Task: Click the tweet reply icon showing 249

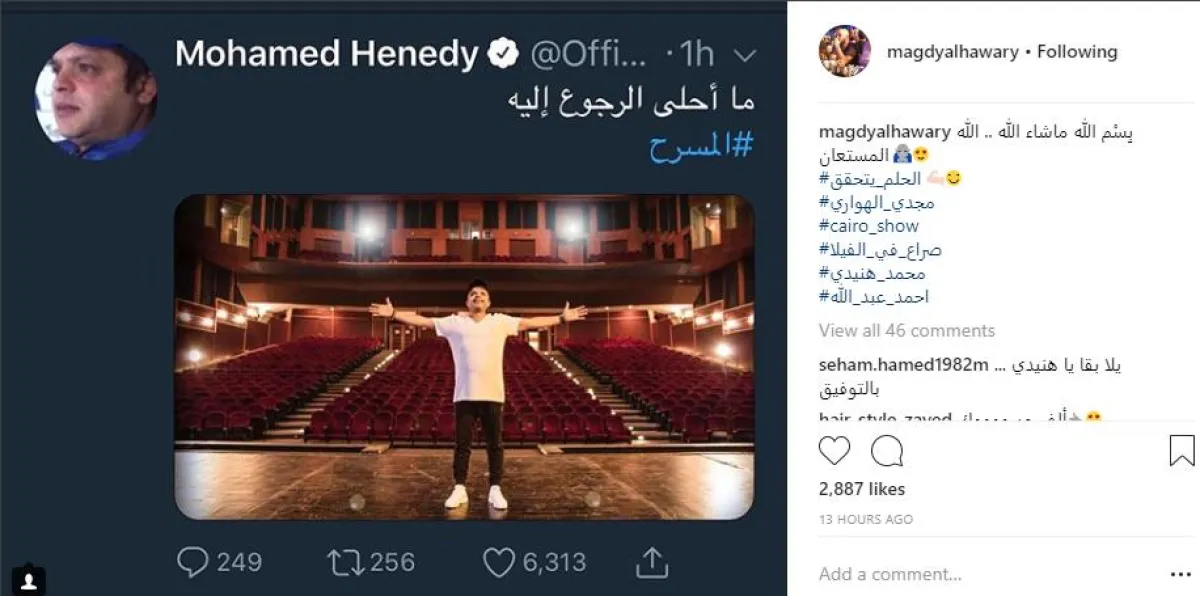Action: (x=192, y=563)
